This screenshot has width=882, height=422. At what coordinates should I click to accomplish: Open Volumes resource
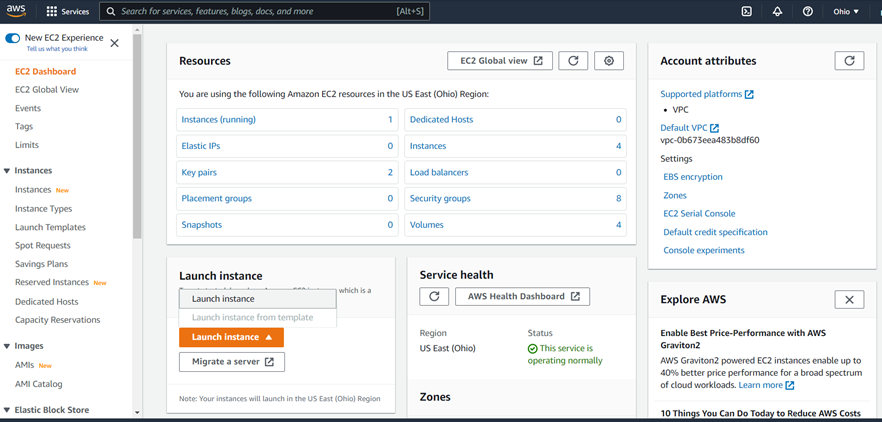pos(515,225)
